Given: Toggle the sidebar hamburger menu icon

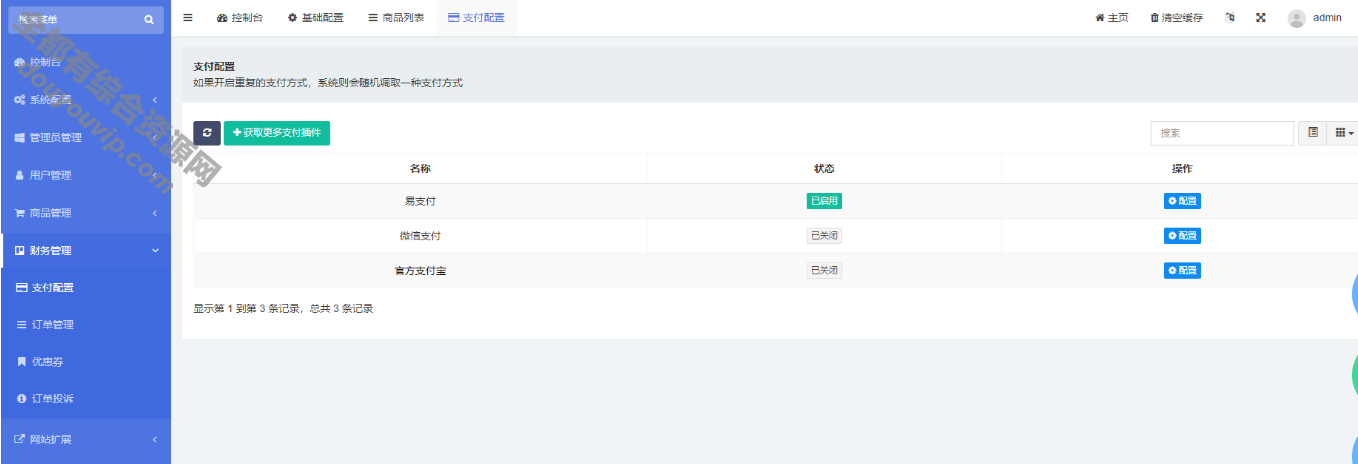Looking at the screenshot, I should [188, 18].
